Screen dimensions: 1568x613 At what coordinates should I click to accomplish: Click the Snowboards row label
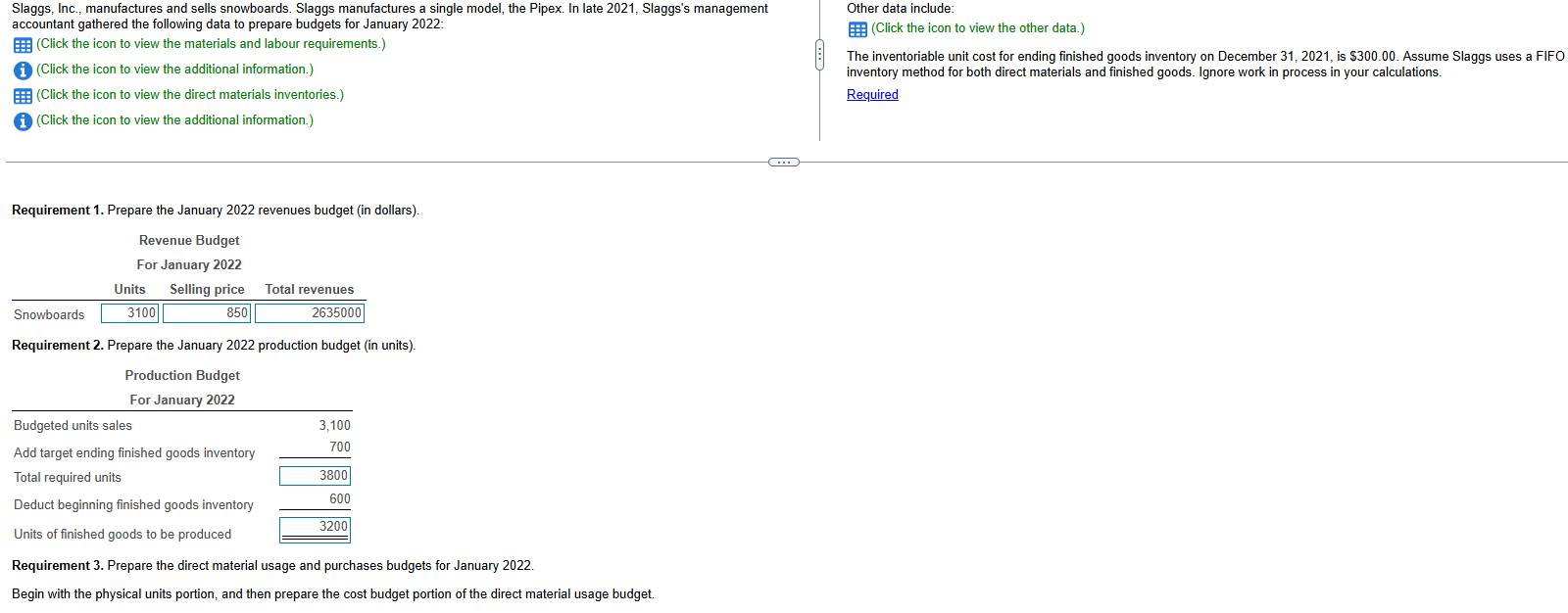pos(49,315)
